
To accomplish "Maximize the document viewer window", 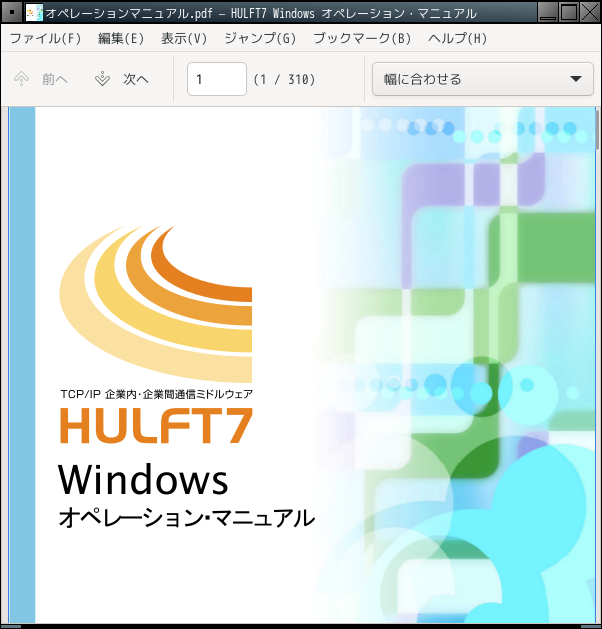I will pos(568,12).
